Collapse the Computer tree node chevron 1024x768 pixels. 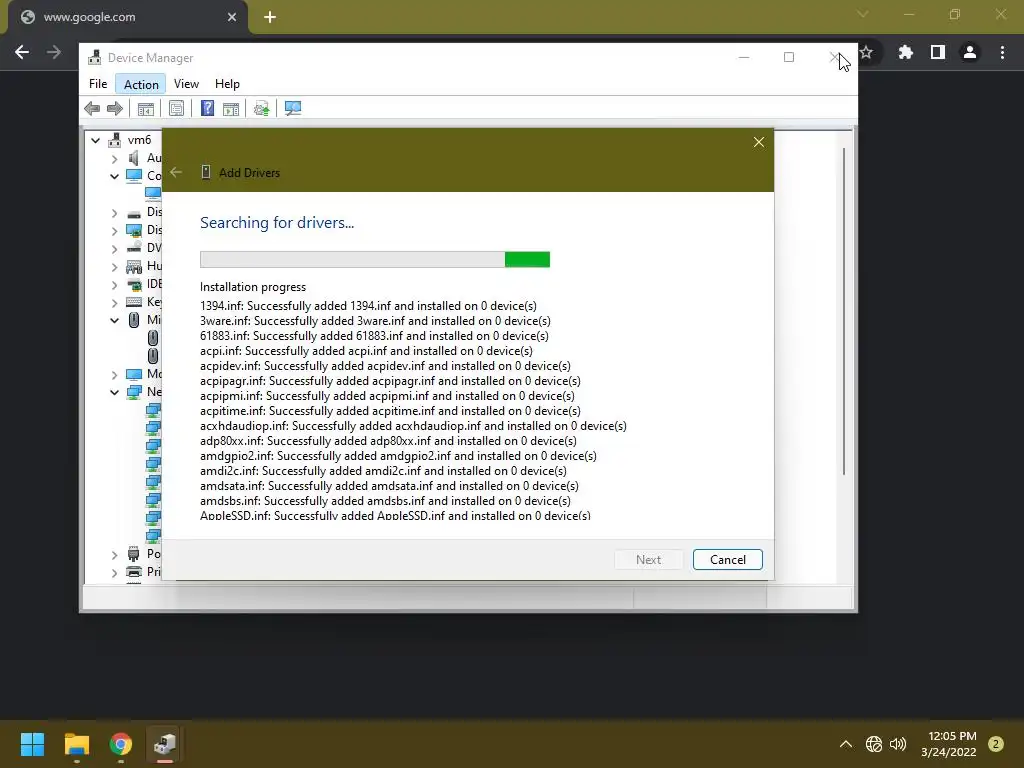pos(114,176)
